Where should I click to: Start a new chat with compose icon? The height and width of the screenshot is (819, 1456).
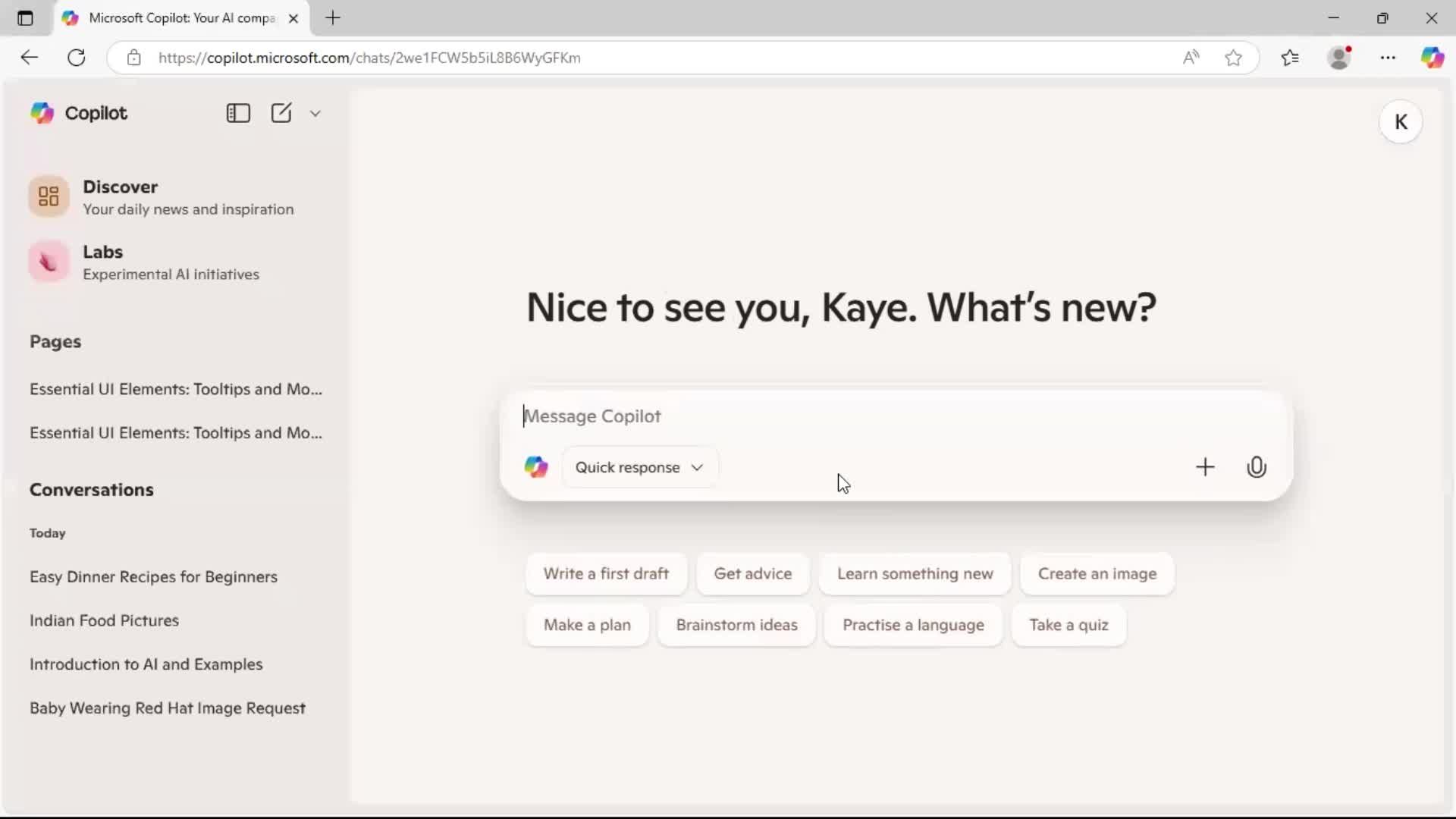point(281,113)
